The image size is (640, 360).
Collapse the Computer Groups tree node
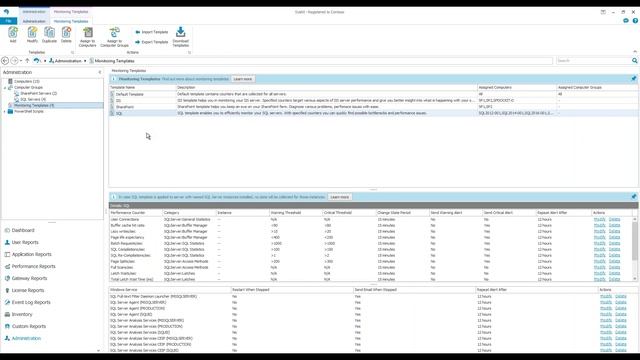pos(5,88)
